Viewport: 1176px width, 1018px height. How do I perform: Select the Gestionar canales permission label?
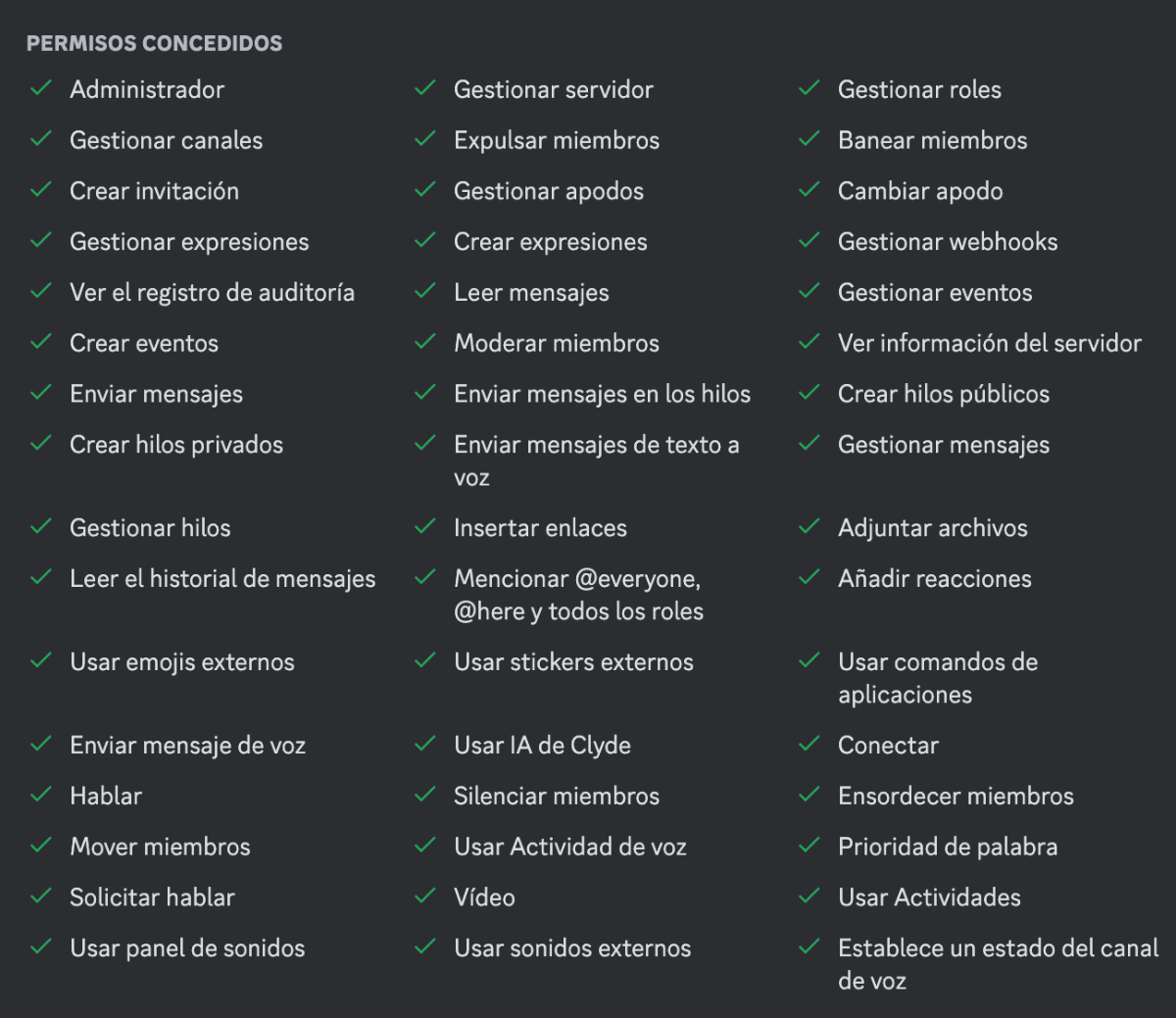[166, 140]
